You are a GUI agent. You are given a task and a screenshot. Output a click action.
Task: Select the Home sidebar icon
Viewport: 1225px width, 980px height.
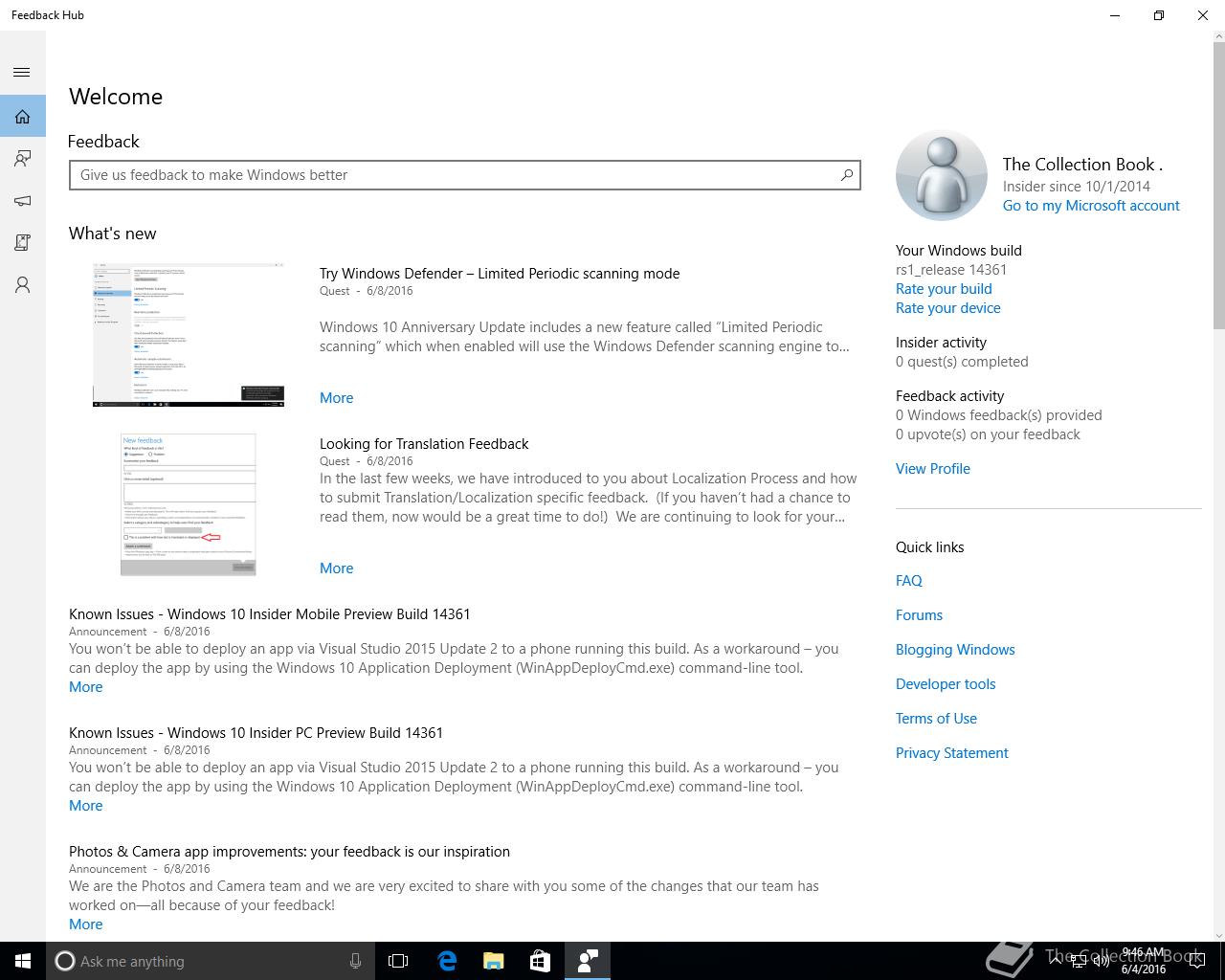pos(22,117)
